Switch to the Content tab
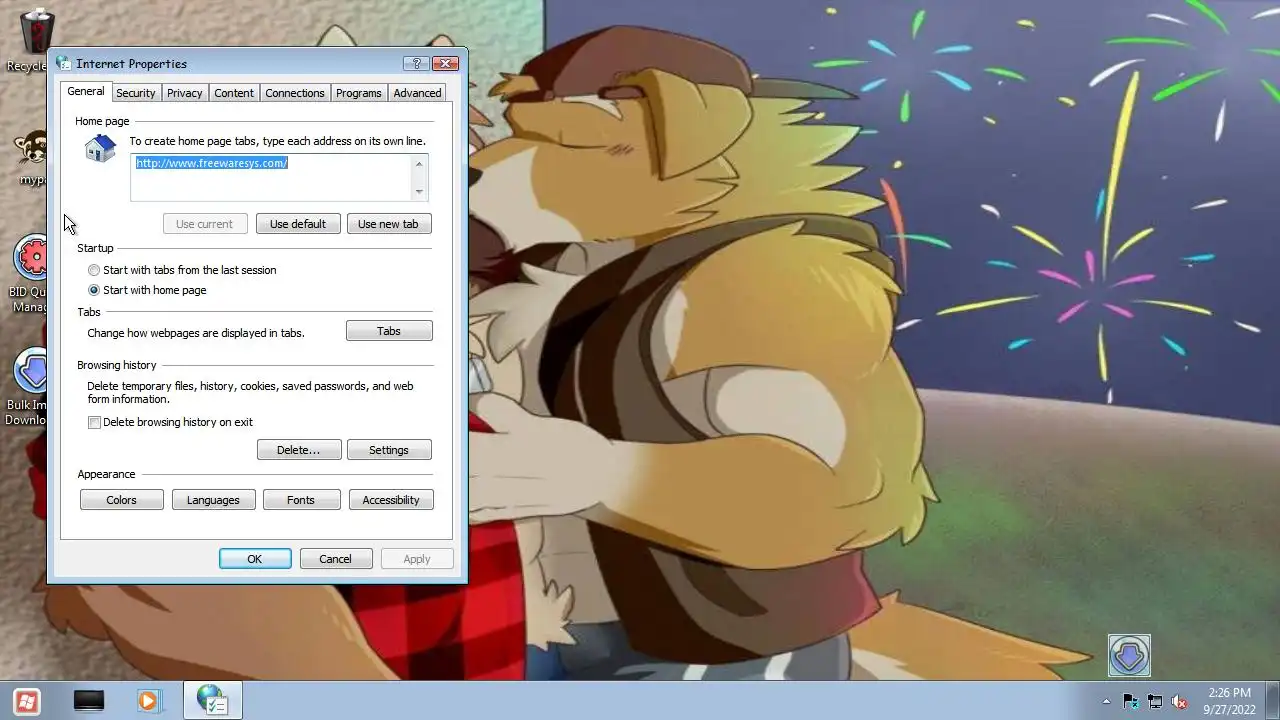The height and width of the screenshot is (720, 1280). [234, 93]
